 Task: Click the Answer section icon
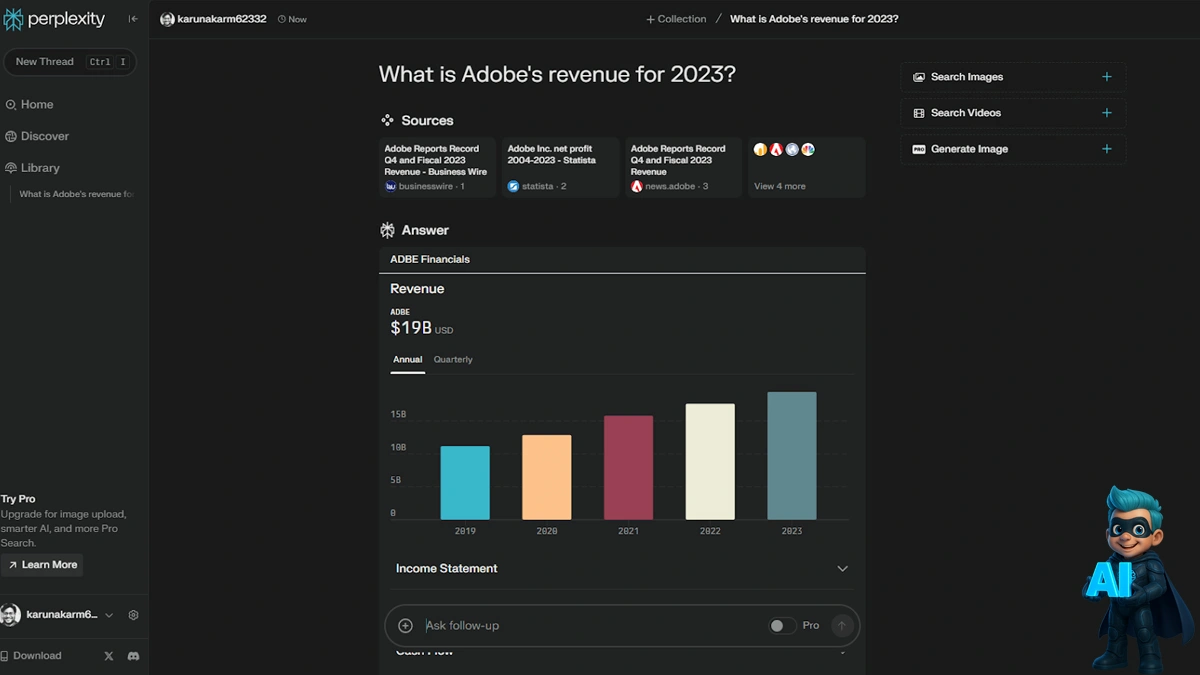pyautogui.click(x=387, y=231)
